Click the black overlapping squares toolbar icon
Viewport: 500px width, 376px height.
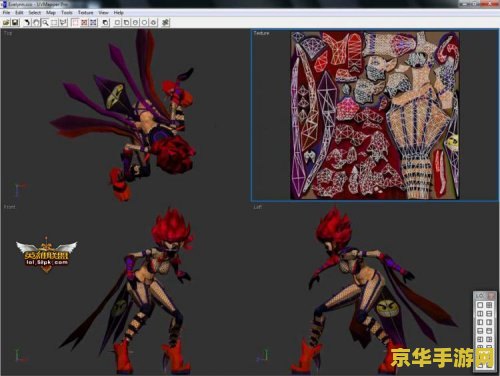pyautogui.click(x=105, y=23)
